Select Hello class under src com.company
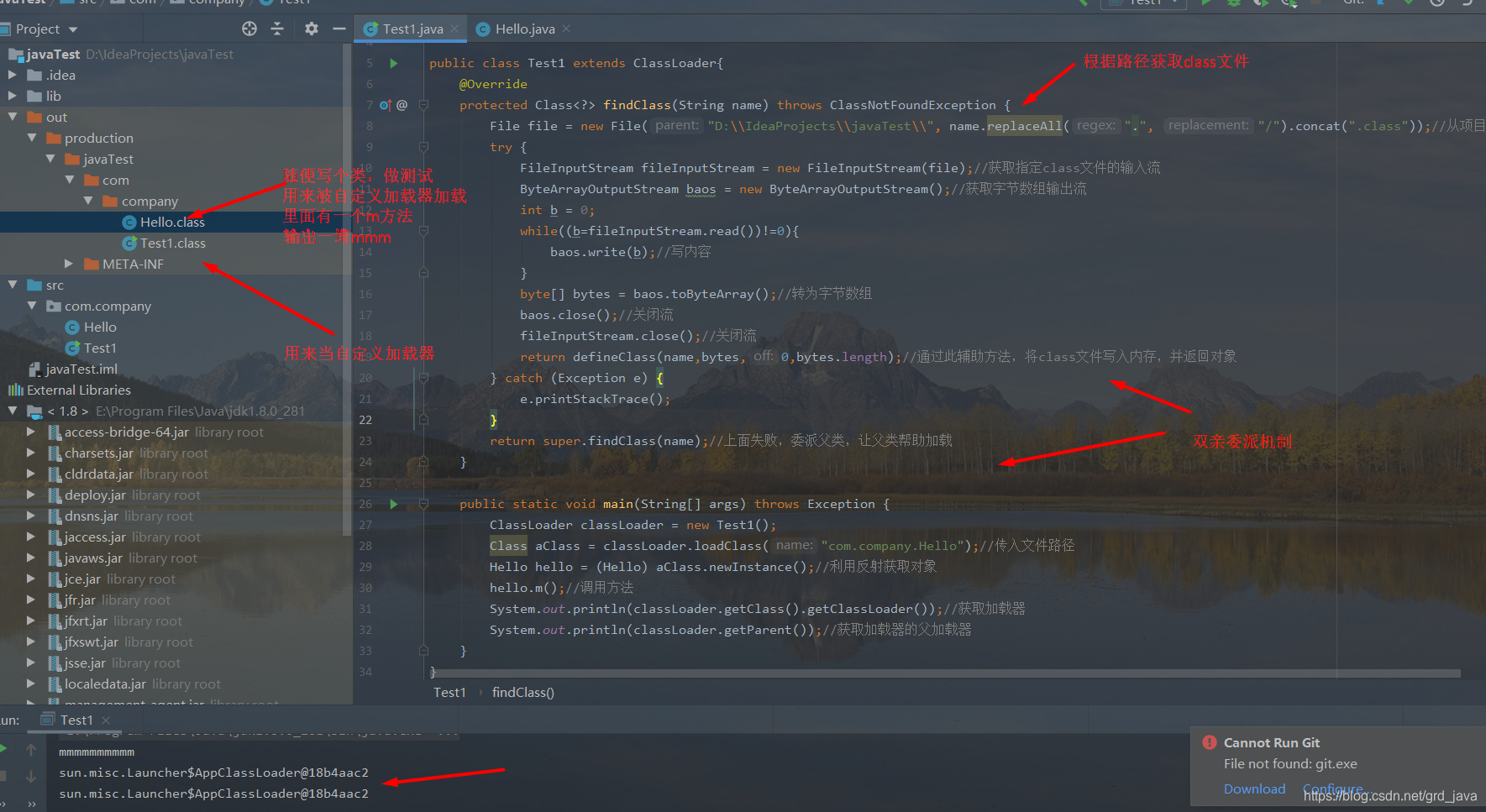Screen dimensions: 1486x812 [100, 327]
